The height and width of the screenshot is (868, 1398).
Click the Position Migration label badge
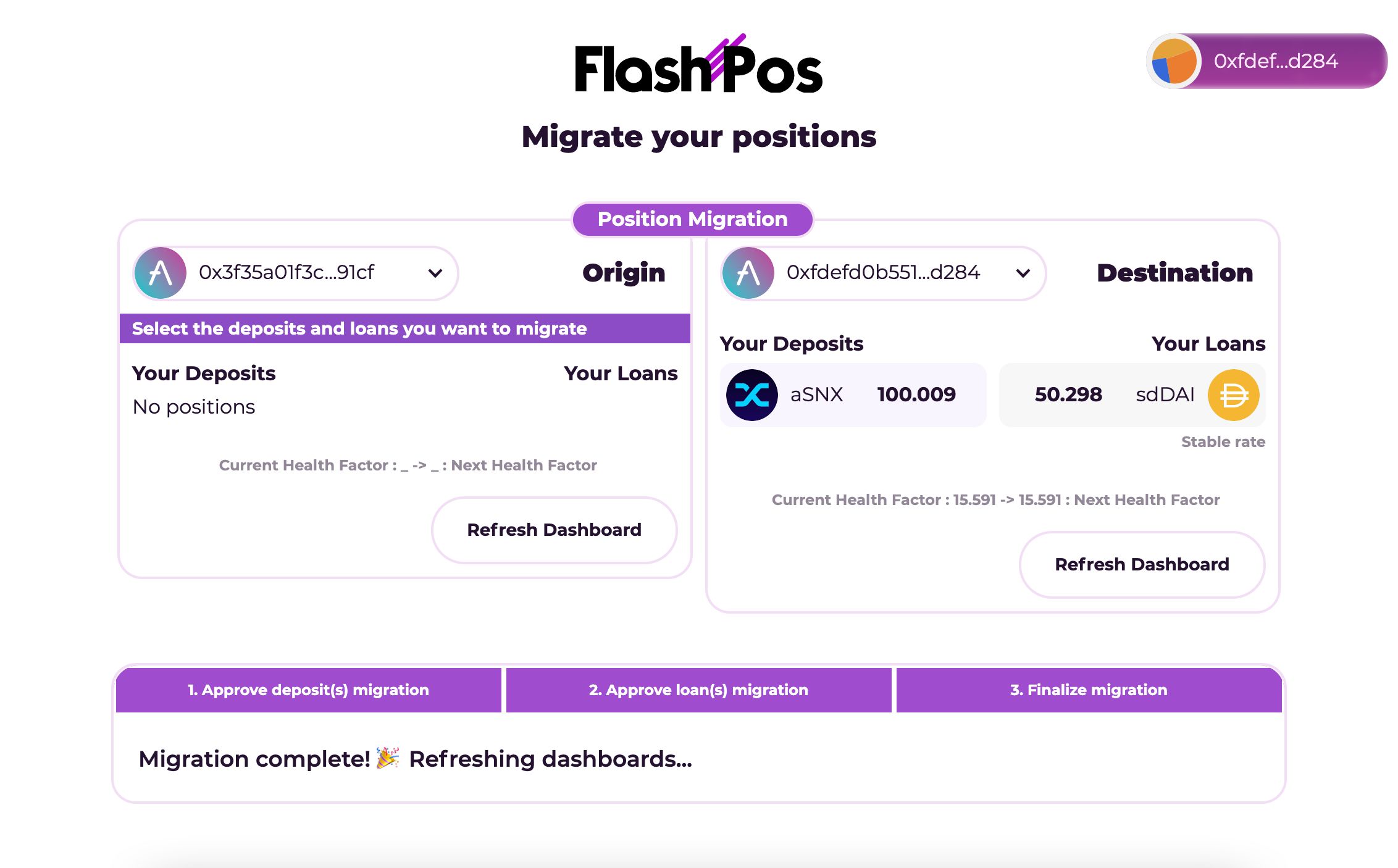(693, 219)
